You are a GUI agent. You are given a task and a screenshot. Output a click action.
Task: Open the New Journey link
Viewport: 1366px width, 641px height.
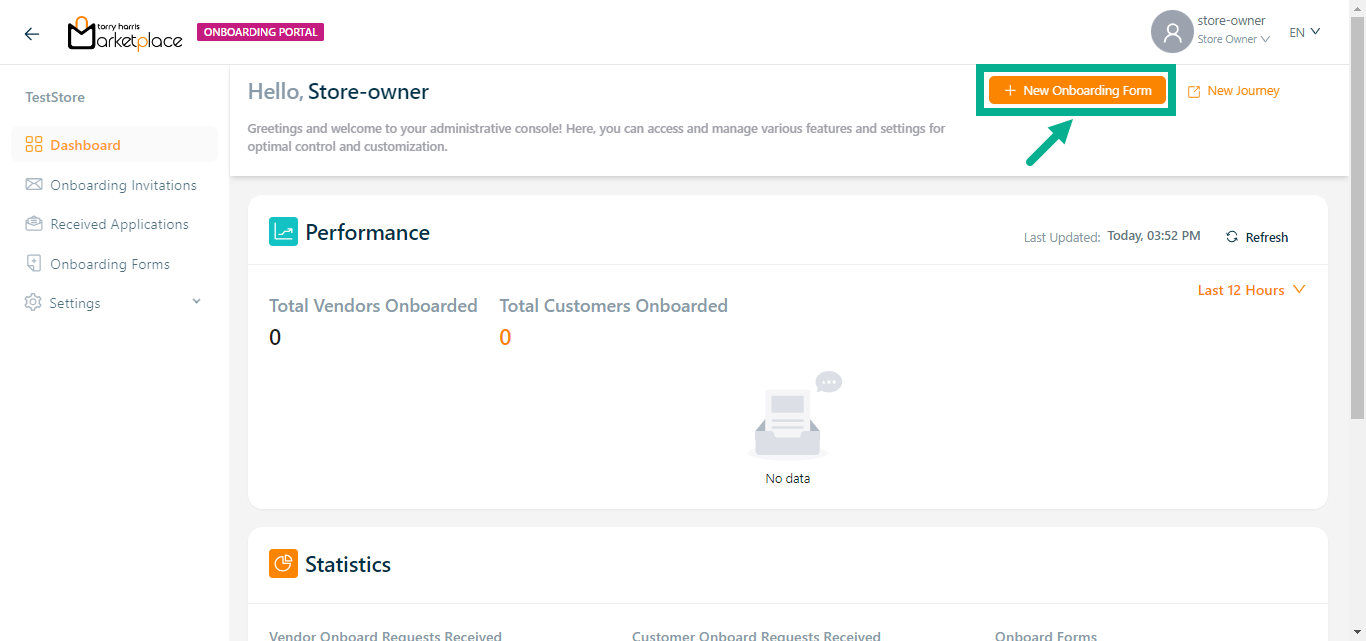1233,91
